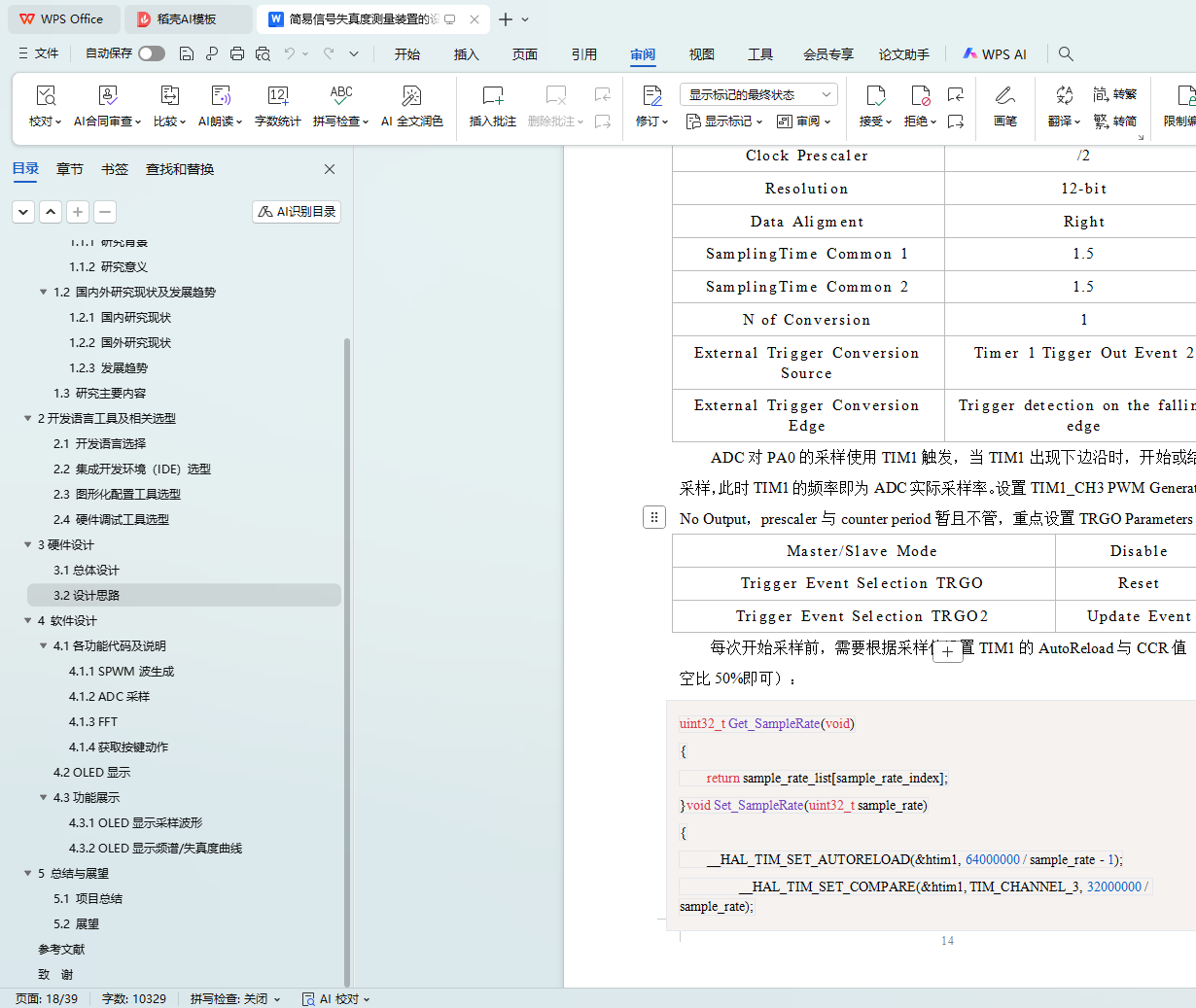Go to 4.1.2 ADC 采样 heading

(109, 697)
